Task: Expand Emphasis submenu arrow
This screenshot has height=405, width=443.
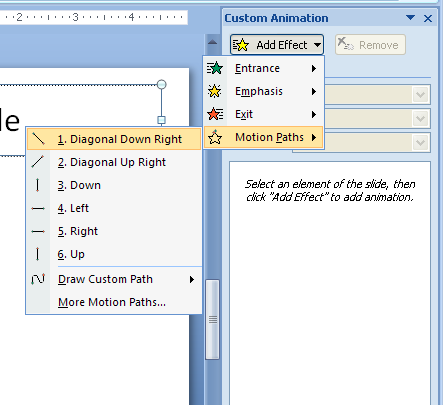Action: 314,91
